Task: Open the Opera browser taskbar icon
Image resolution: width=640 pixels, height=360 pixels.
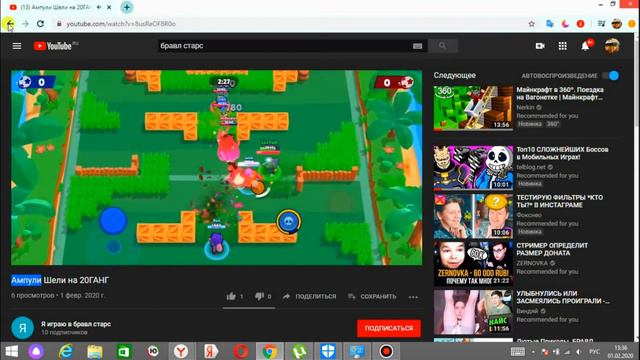Action: 240,351
